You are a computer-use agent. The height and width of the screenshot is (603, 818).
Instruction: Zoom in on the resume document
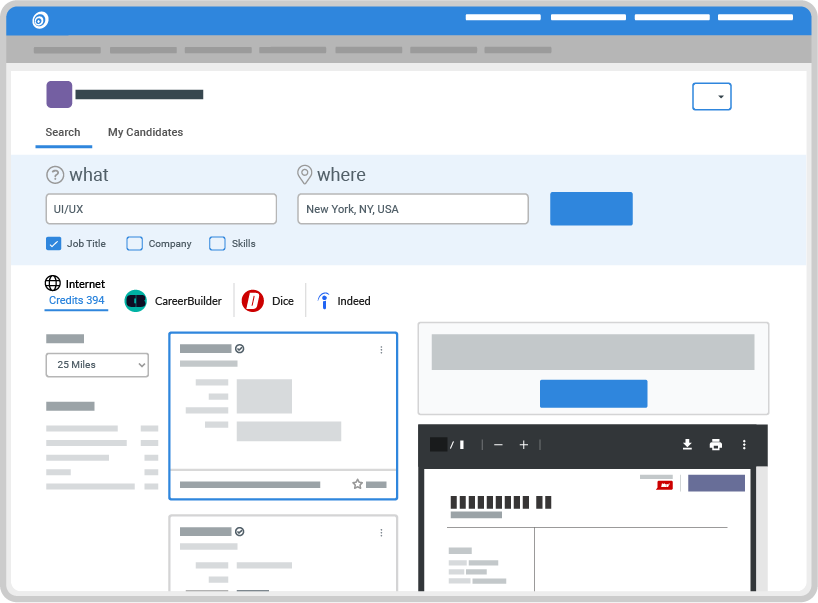tap(523, 445)
